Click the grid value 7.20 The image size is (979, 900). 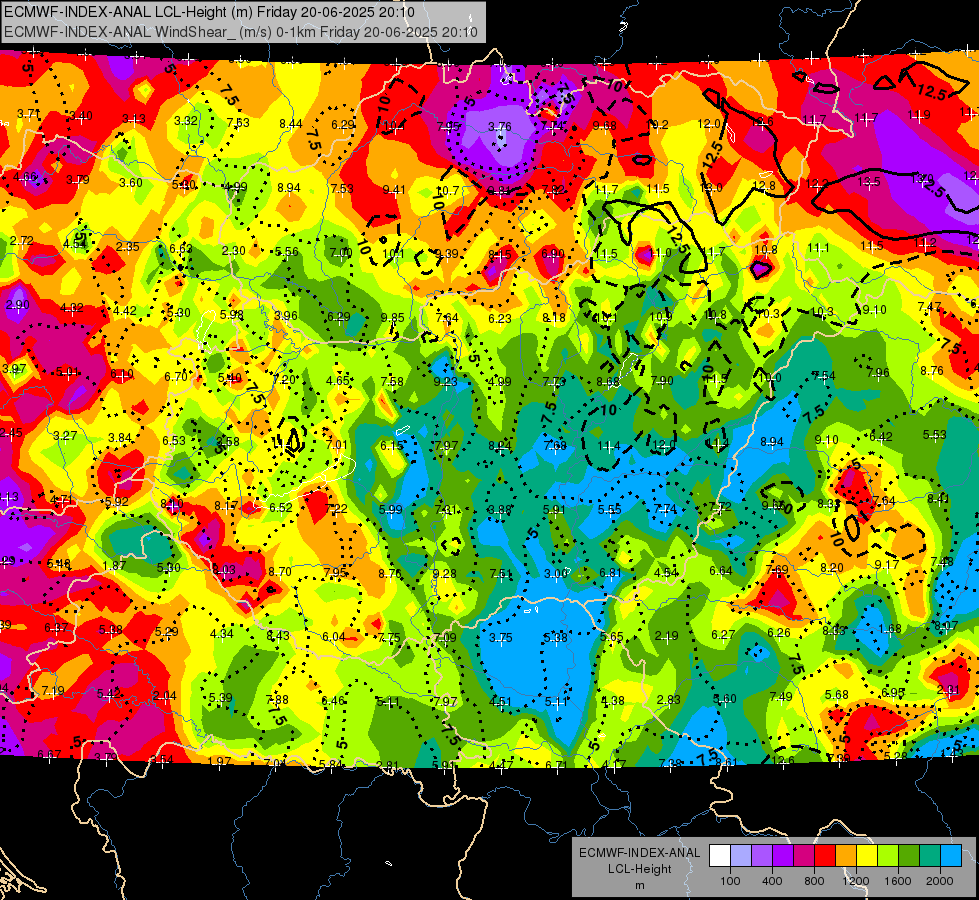click(285, 379)
